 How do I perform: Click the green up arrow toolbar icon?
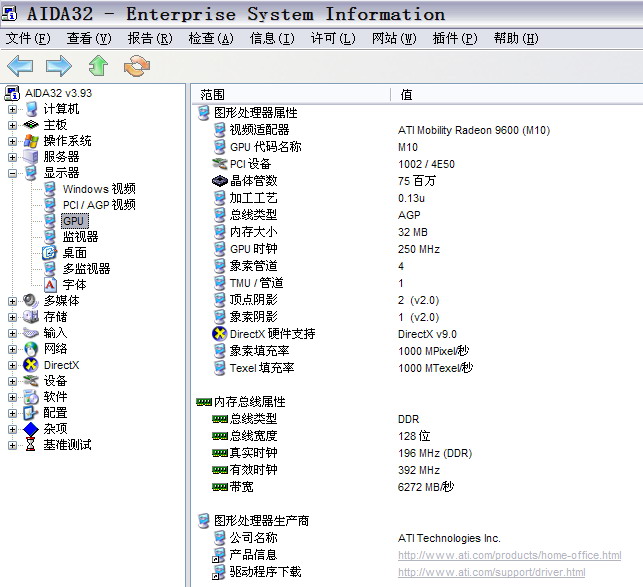[98, 66]
